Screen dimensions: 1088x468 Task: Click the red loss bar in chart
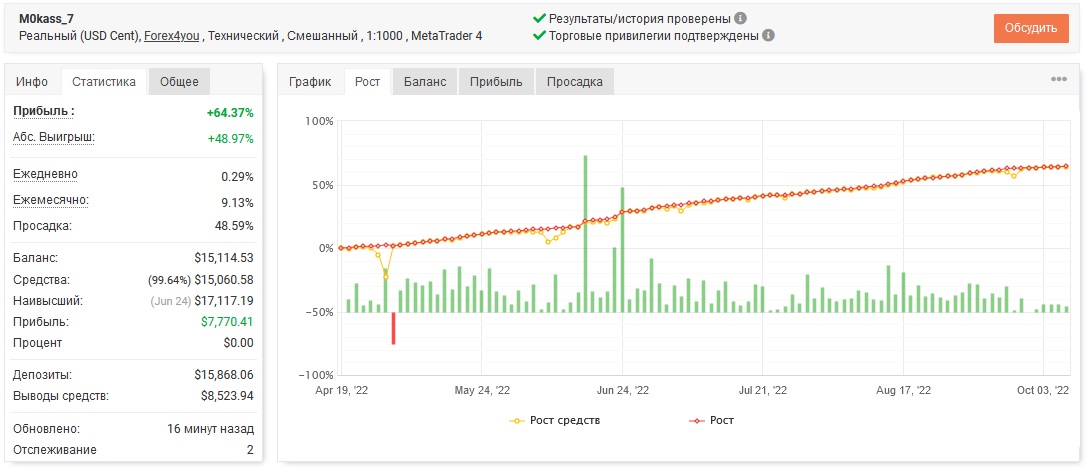[393, 328]
